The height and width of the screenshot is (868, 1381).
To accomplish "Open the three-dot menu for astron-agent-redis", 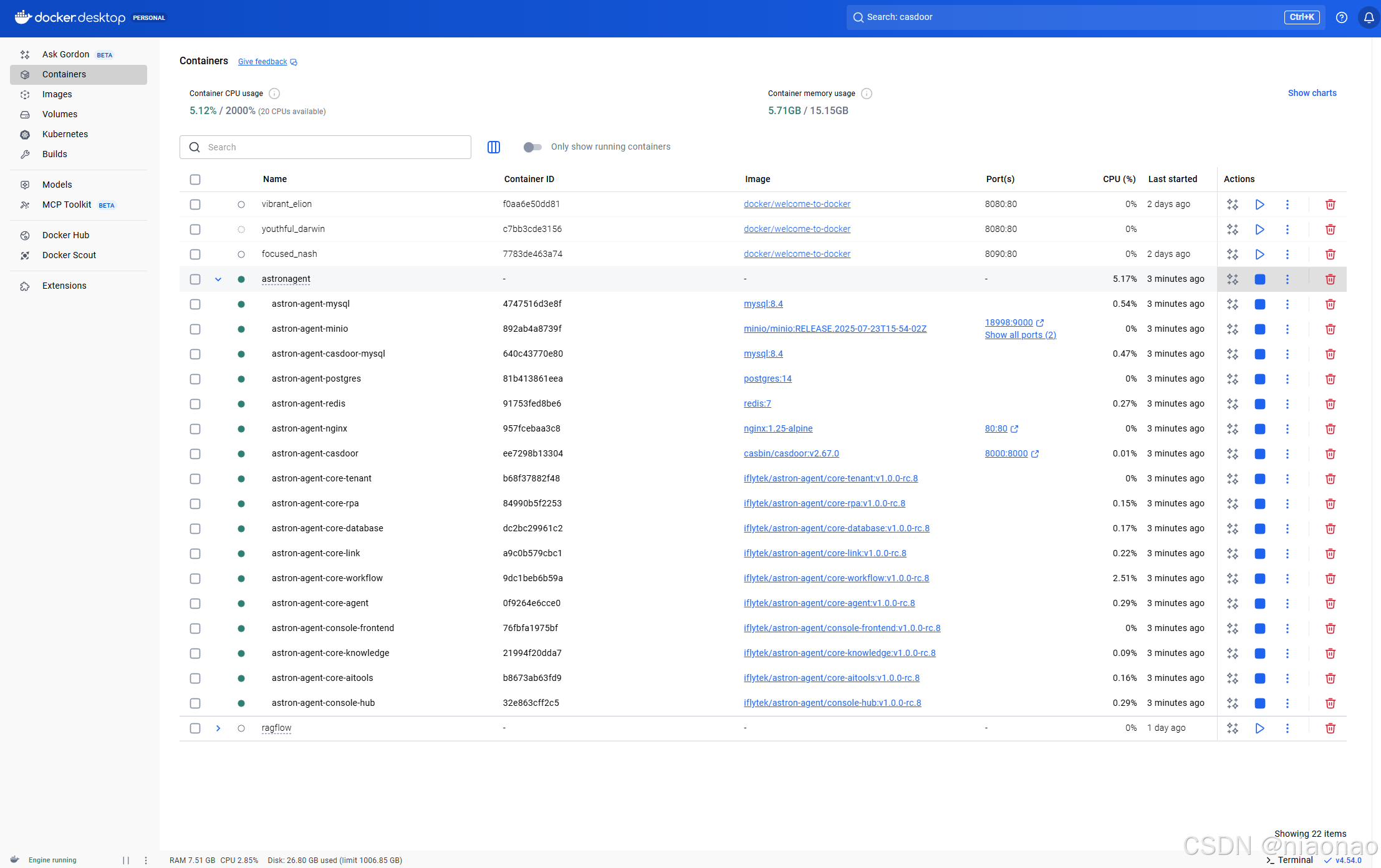I will tap(1287, 404).
